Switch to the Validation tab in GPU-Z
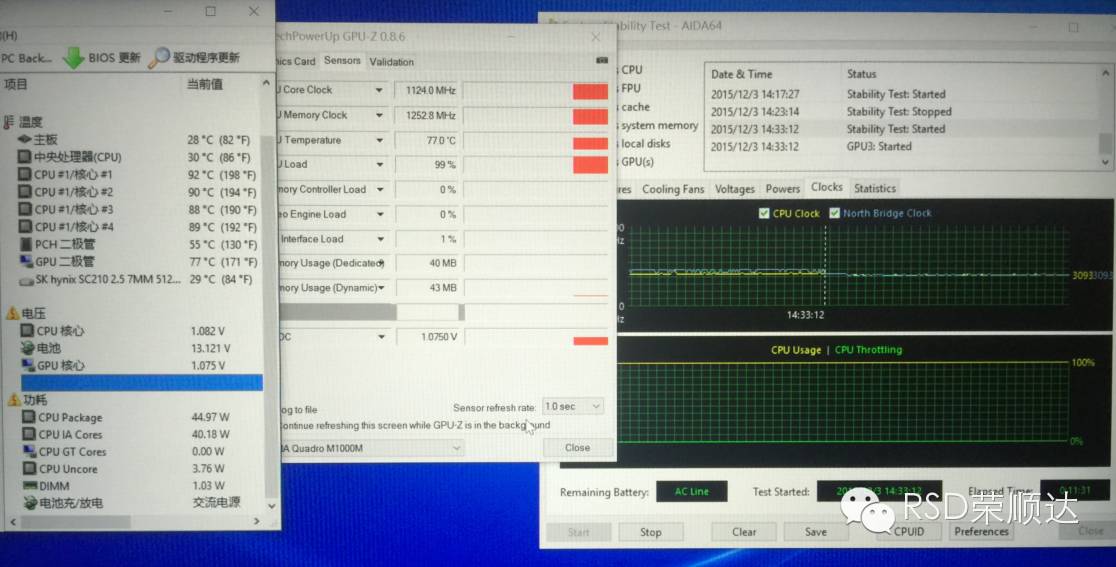Image resolution: width=1116 pixels, height=567 pixels. coord(391,62)
